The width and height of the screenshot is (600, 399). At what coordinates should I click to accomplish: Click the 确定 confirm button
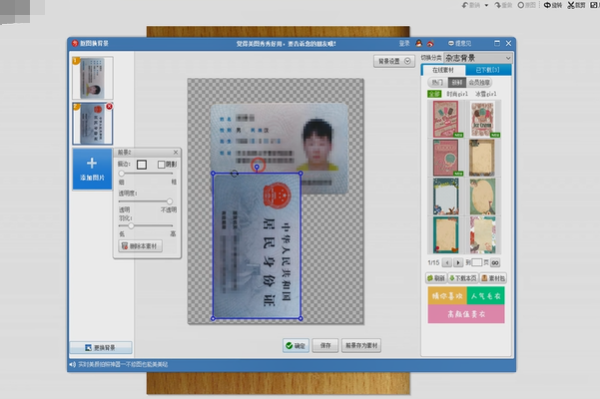(x=296, y=346)
